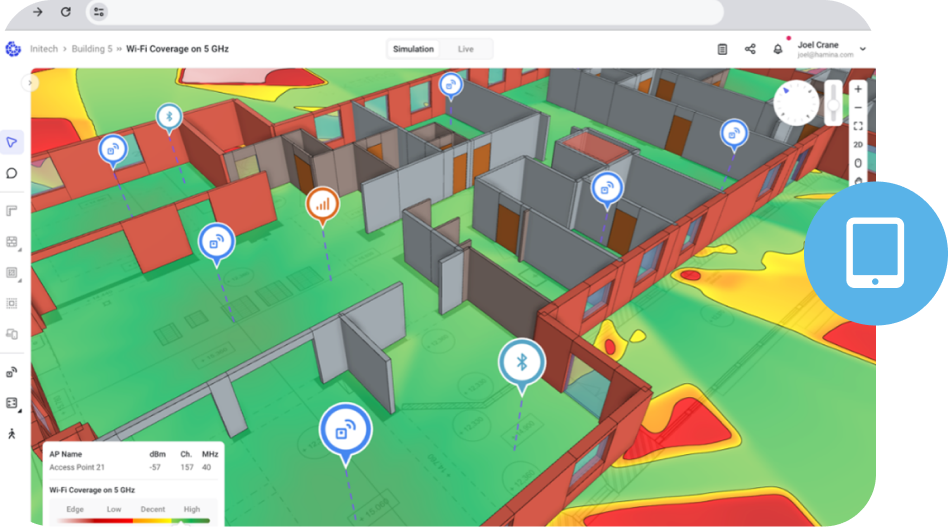Click the dBm value -57

point(155,467)
